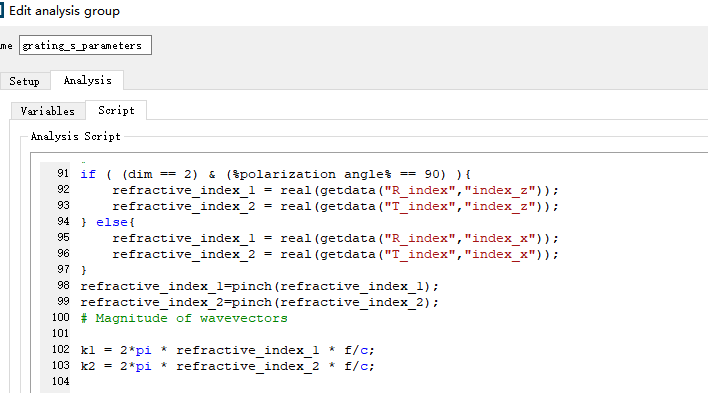Viewport: 708px width, 393px height.
Task: Click line 102 'k1 = 2*pi' statement
Action: 227,351
